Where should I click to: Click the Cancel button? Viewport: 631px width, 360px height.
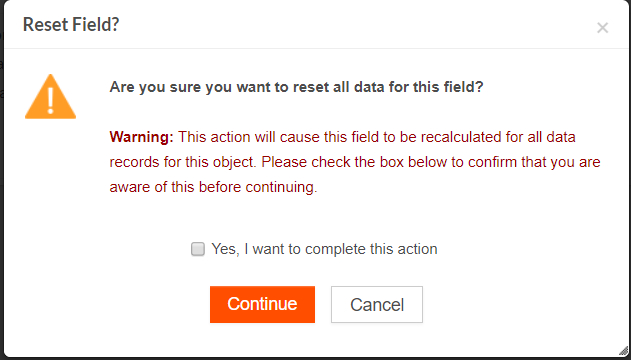377,304
